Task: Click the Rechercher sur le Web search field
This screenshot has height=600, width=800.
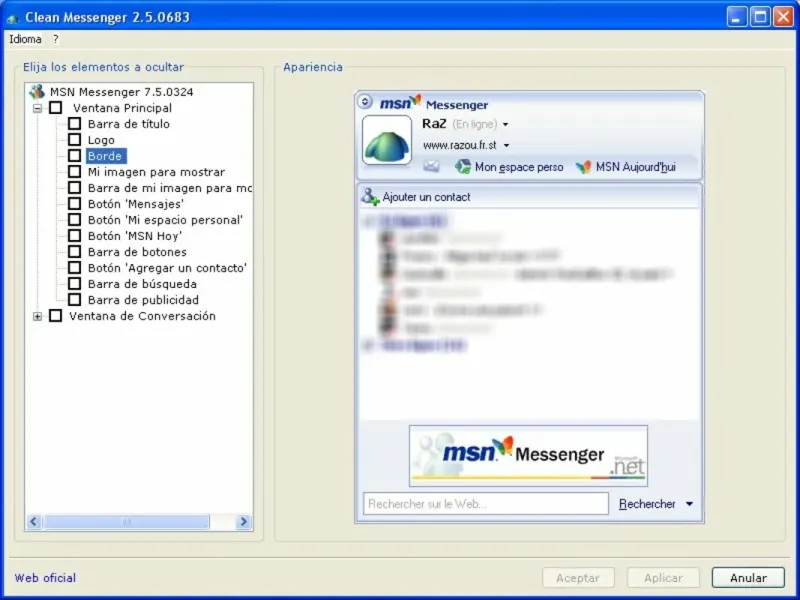Action: (x=486, y=504)
